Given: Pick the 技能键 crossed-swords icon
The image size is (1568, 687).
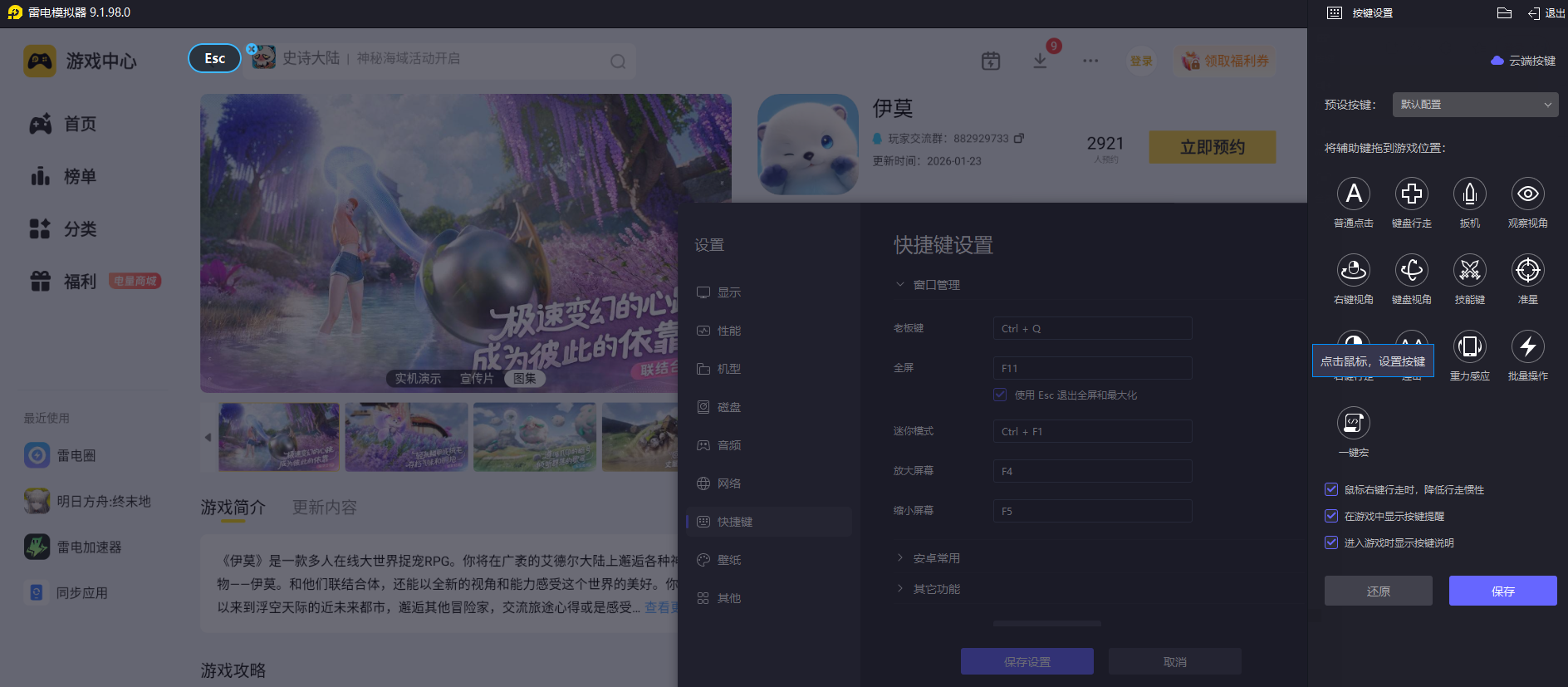Looking at the screenshot, I should [x=1470, y=270].
